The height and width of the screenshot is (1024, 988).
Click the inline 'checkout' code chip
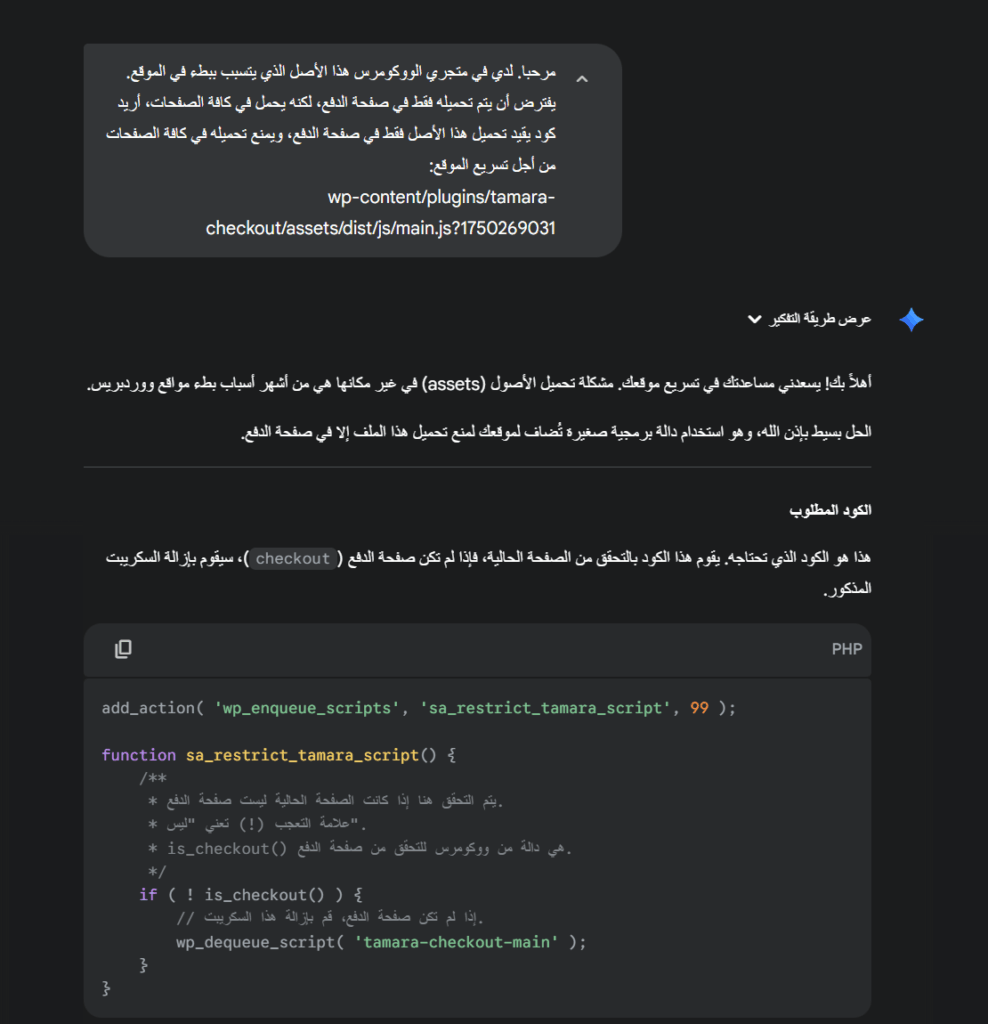tap(292, 559)
